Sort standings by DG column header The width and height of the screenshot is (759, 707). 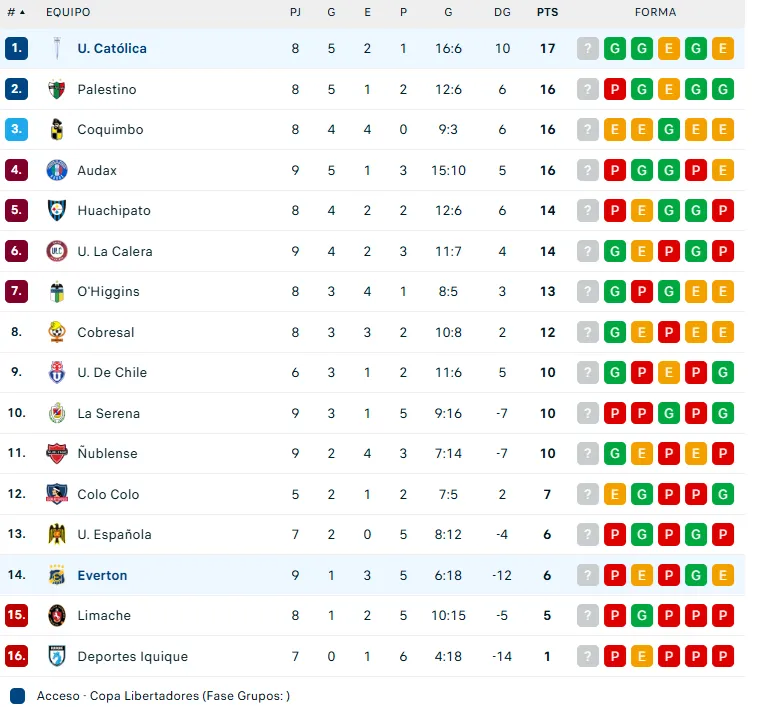click(x=502, y=12)
